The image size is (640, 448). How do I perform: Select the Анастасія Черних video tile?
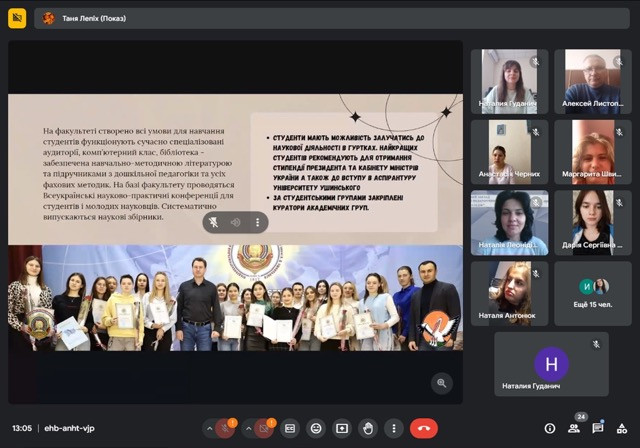(x=509, y=152)
